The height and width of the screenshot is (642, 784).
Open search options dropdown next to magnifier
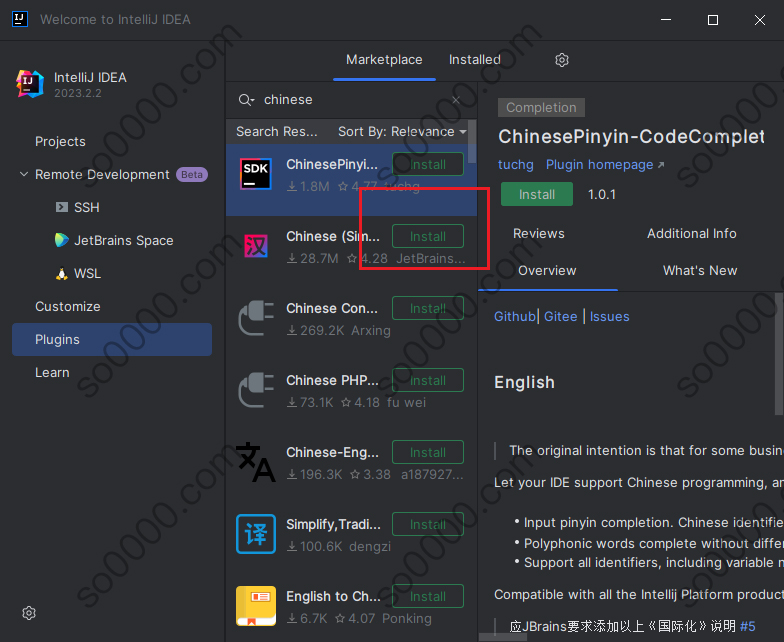252,102
